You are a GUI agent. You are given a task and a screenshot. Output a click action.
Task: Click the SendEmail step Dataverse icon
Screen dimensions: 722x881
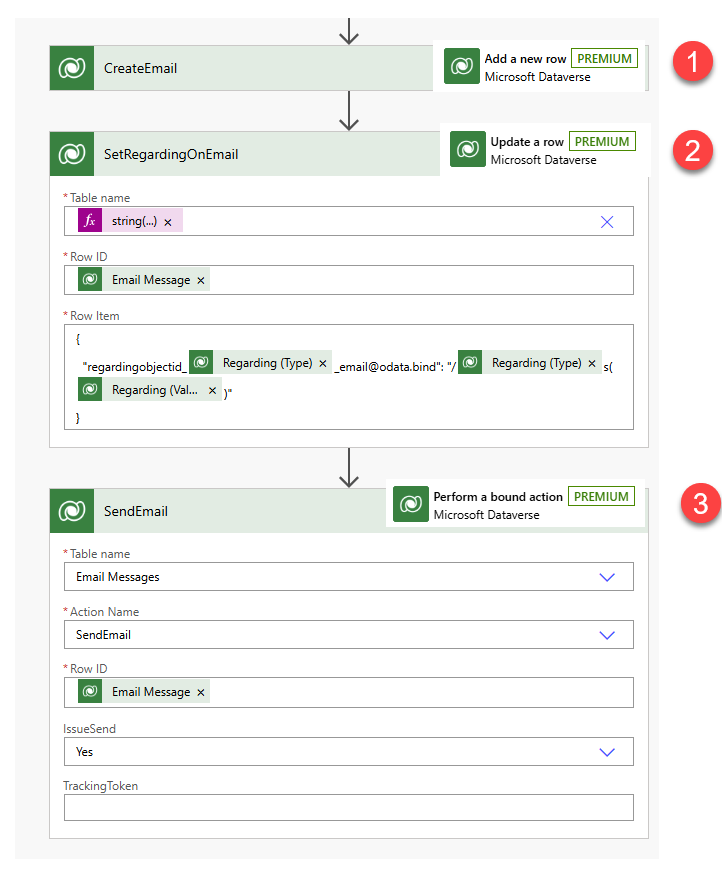coord(72,511)
